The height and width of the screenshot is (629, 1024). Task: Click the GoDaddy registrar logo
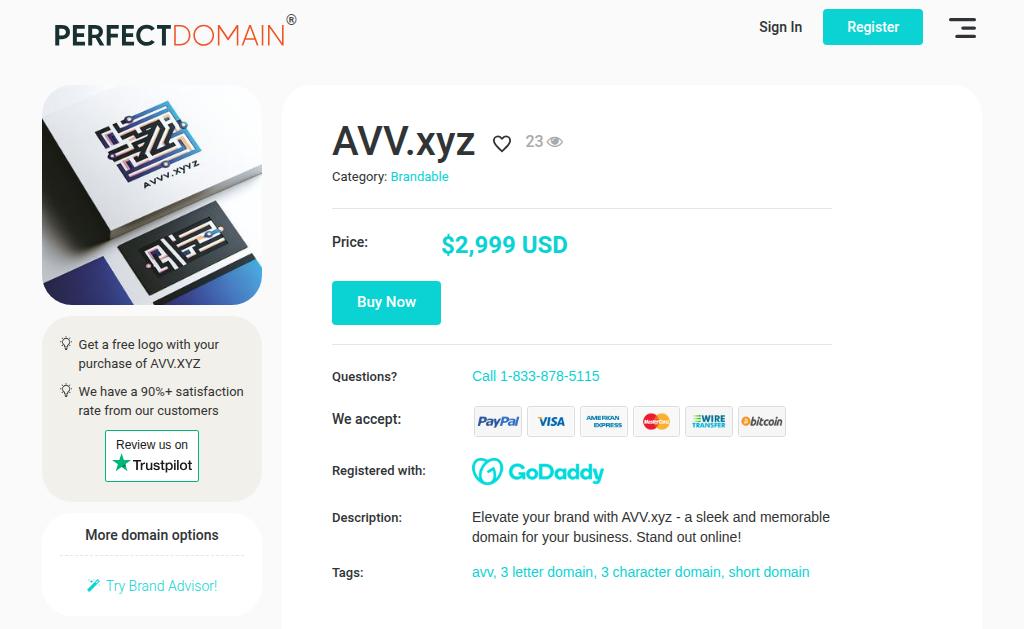[538, 471]
